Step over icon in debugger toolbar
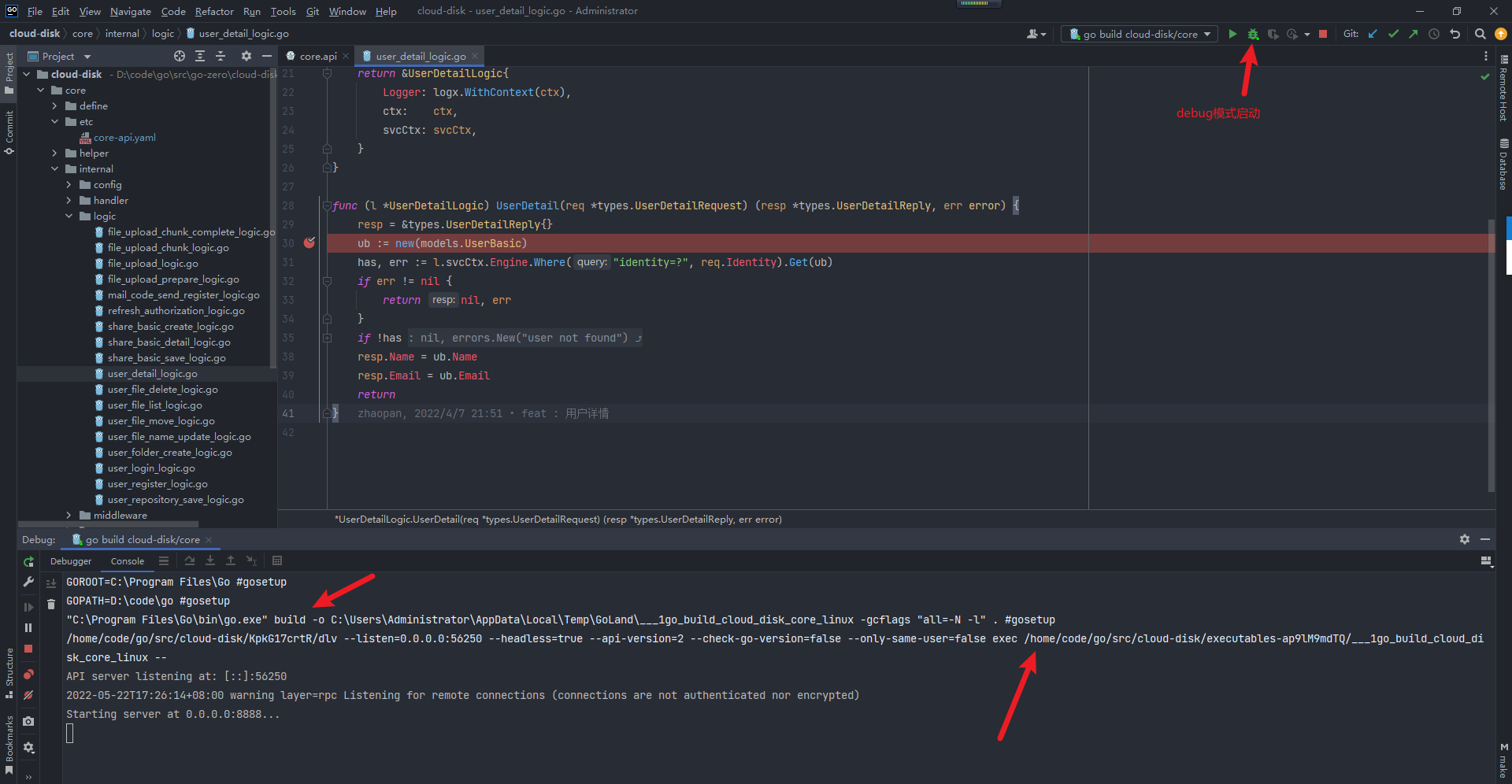The height and width of the screenshot is (784, 1512). (190, 560)
